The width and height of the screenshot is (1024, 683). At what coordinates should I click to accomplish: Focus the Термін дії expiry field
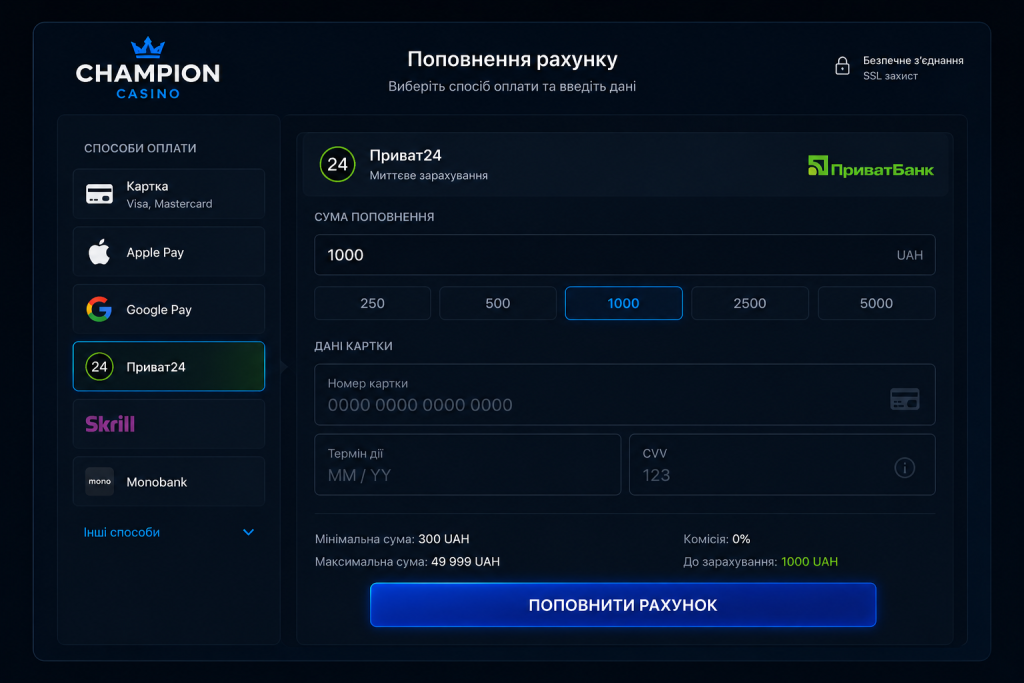click(467, 464)
